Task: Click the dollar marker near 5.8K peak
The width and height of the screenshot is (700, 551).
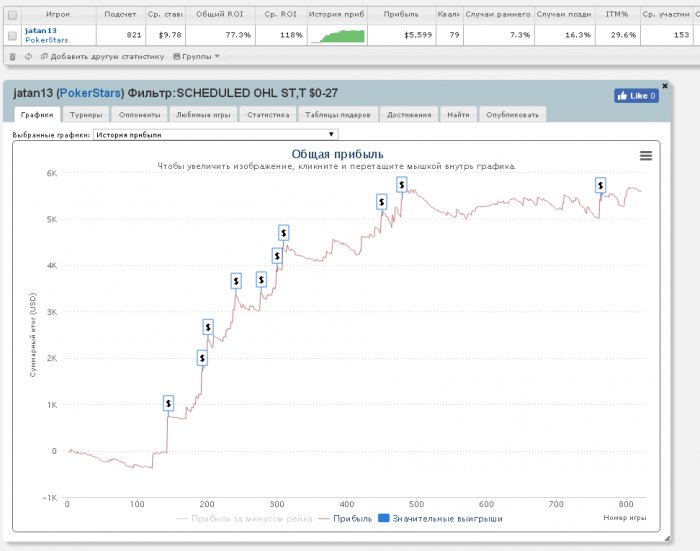Action: 402,184
